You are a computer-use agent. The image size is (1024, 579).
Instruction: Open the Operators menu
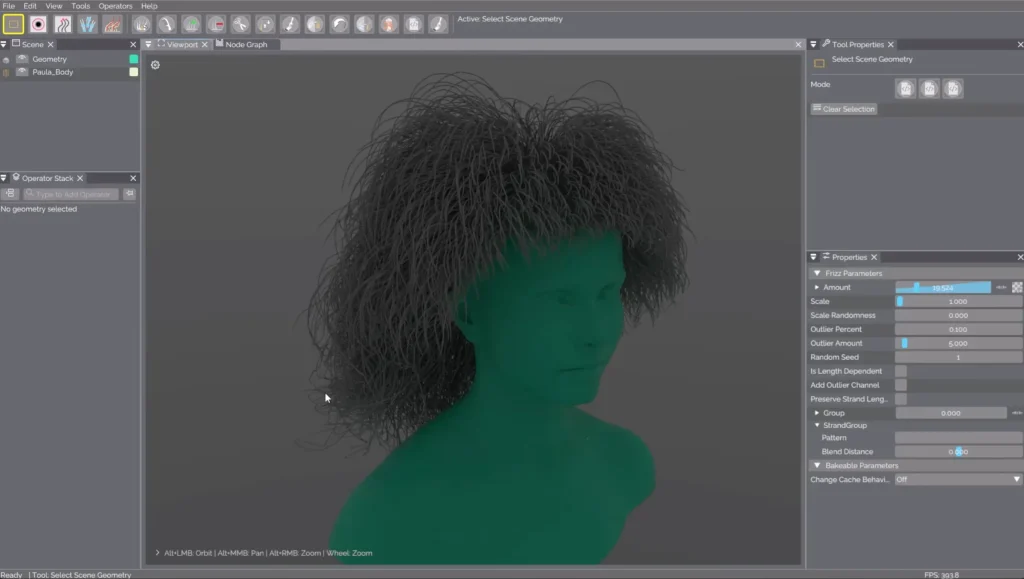click(x=115, y=6)
